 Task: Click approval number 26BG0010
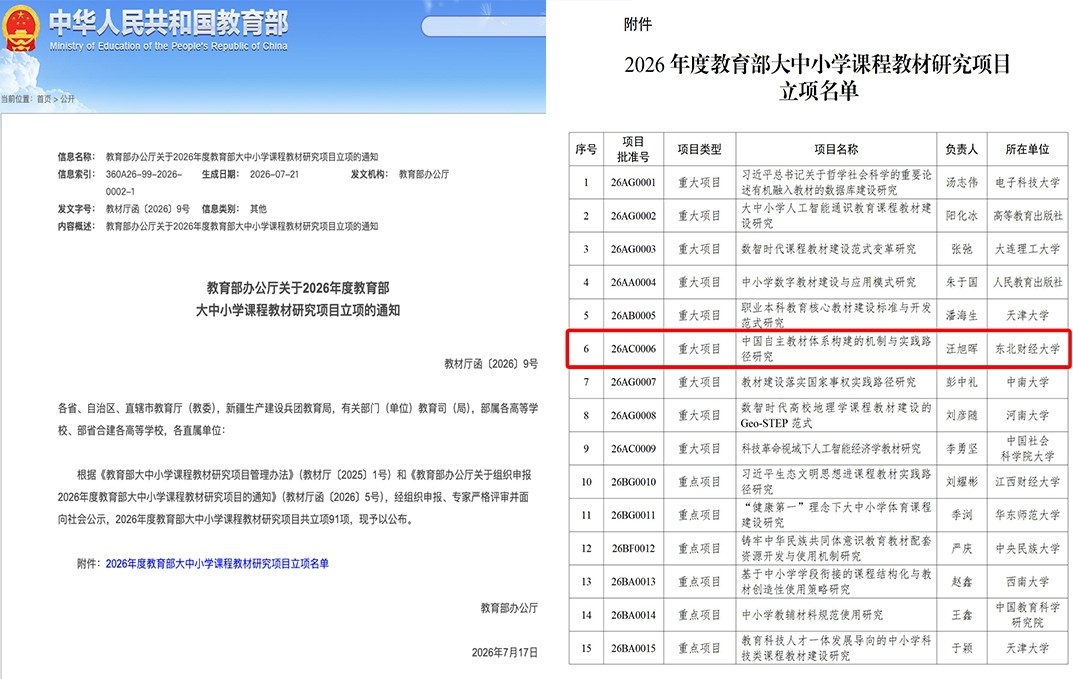(x=633, y=482)
